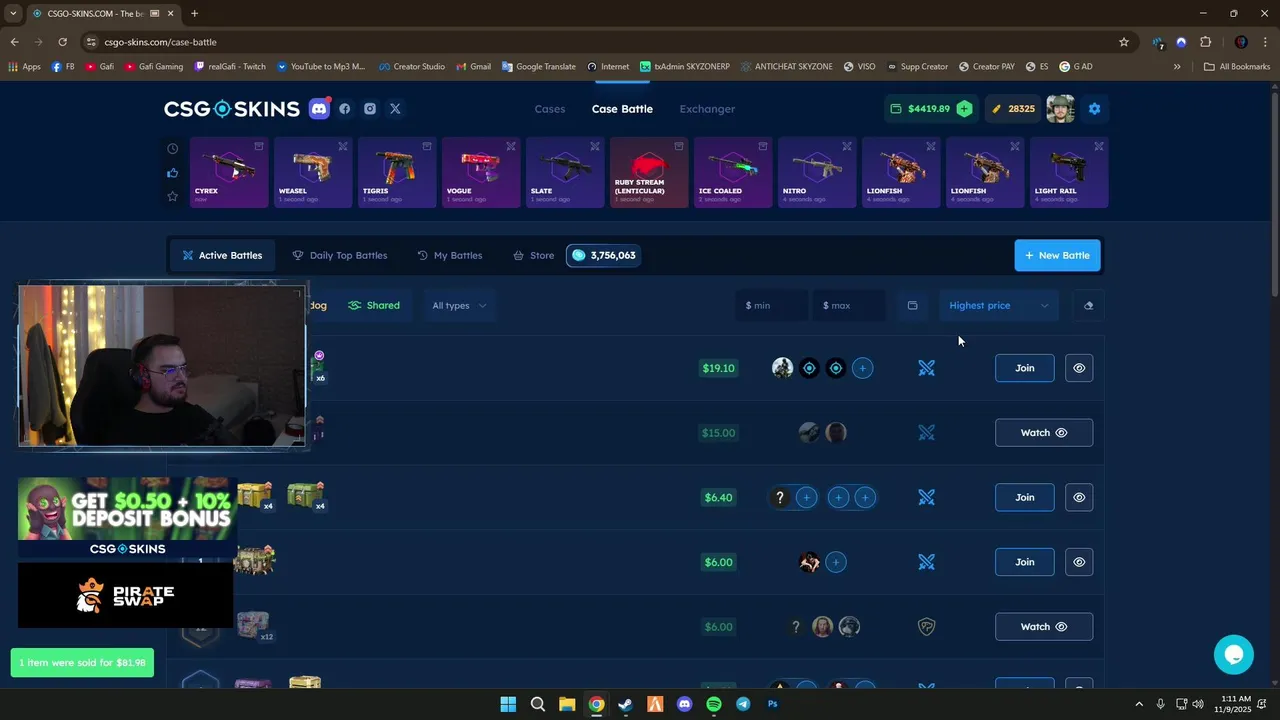Toggle the Shared battles filter
The height and width of the screenshot is (720, 1280).
click(374, 306)
